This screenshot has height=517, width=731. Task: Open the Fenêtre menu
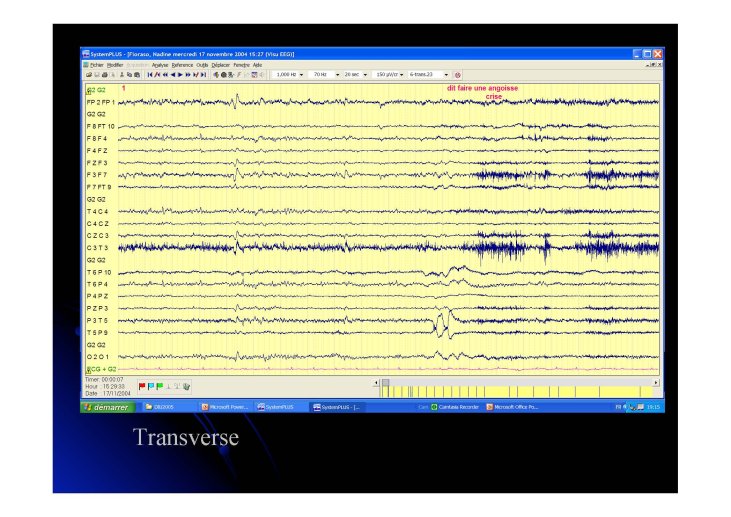(x=241, y=65)
